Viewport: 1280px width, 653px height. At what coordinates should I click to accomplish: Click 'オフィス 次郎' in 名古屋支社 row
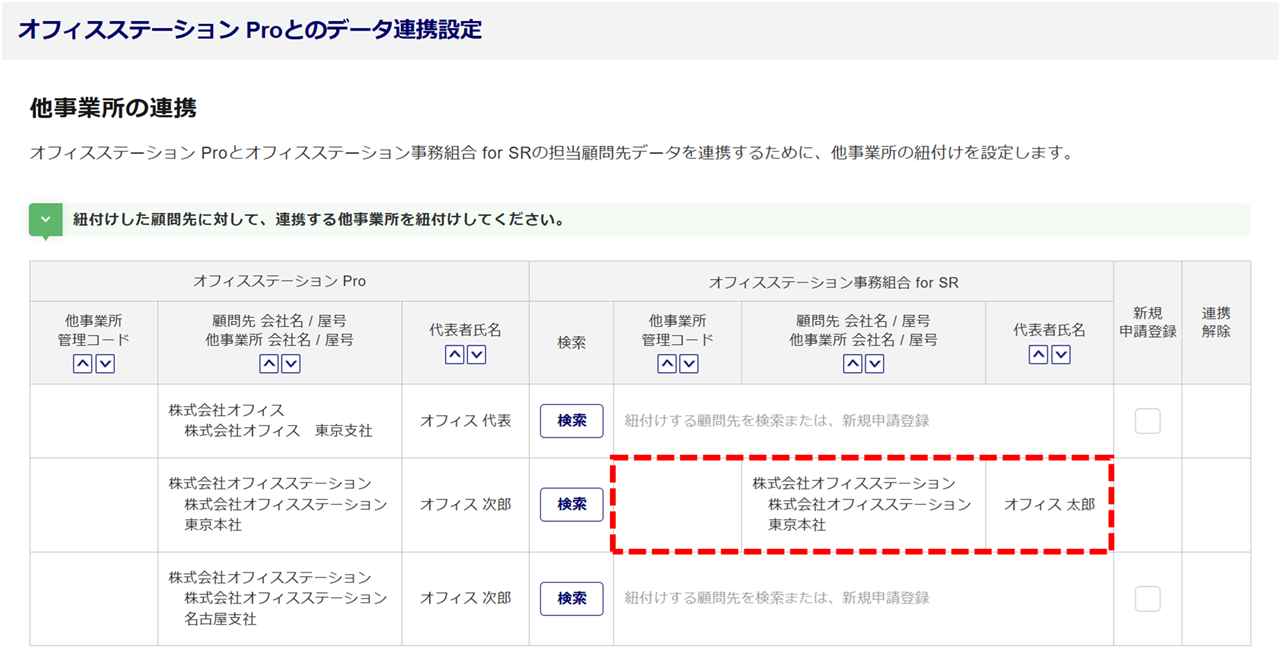point(466,598)
